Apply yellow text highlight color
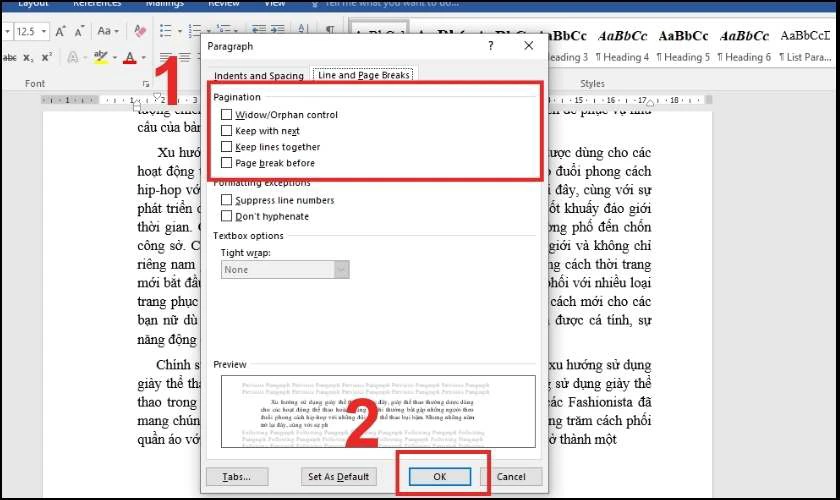The image size is (840, 500). coord(100,57)
